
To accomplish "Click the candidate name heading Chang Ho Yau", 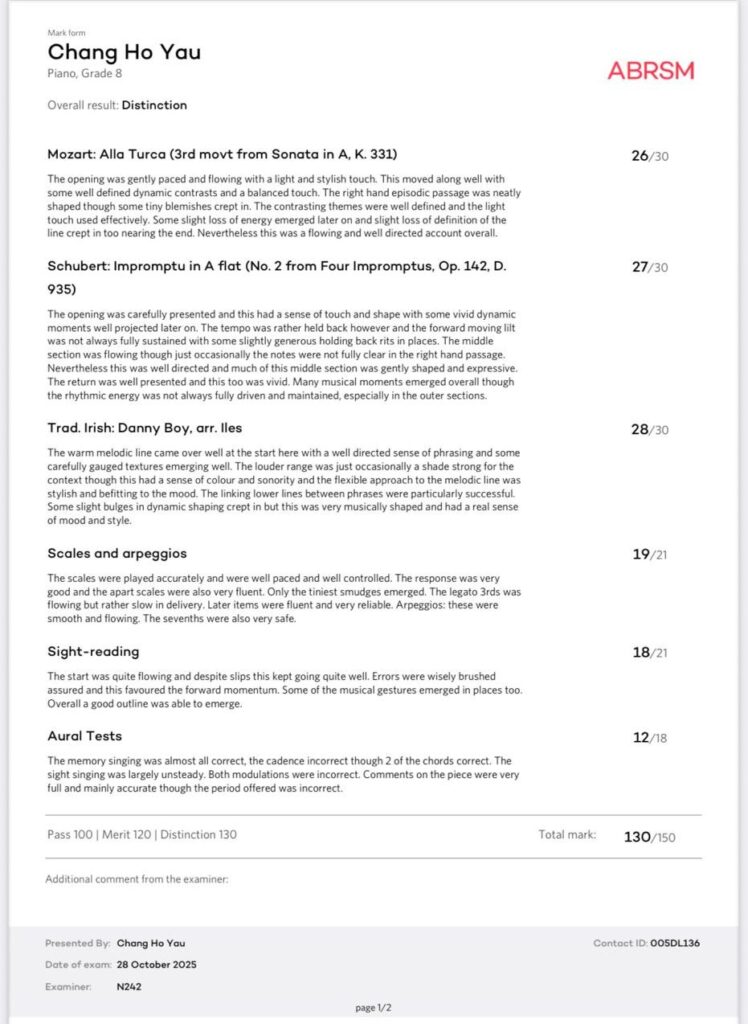I will click(124, 52).
